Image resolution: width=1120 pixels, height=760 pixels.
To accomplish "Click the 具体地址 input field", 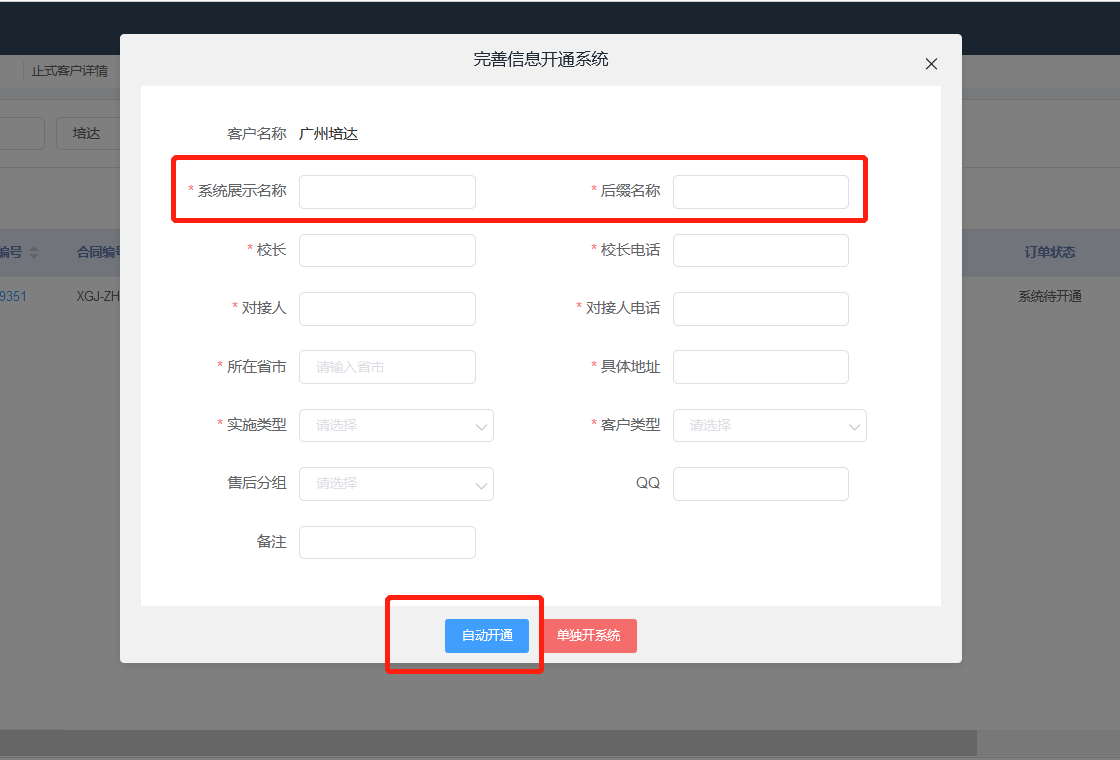I will coord(761,367).
